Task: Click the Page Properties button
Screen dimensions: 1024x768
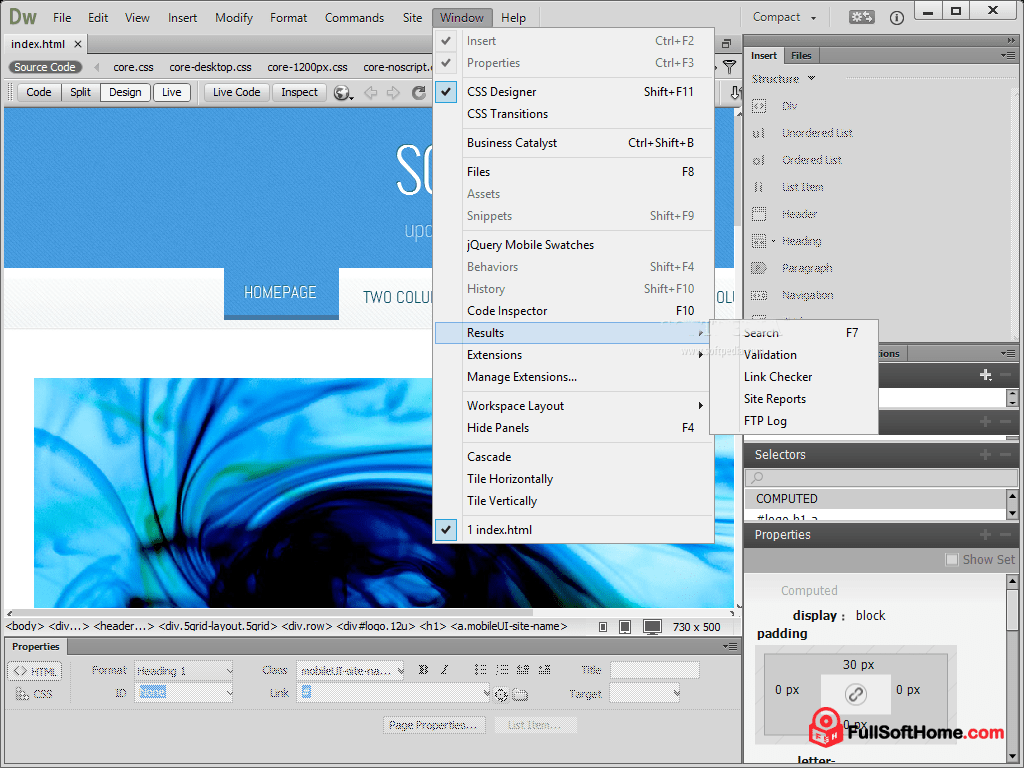Action: (435, 725)
